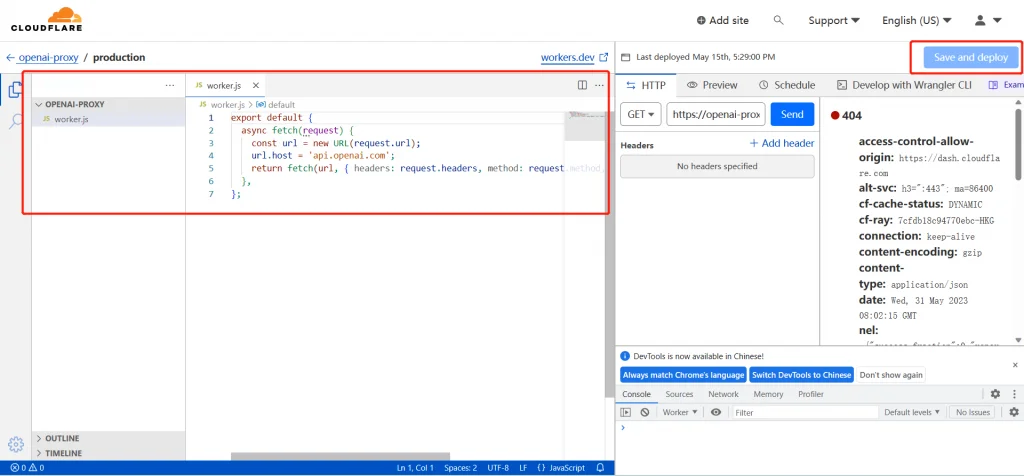
Task: Switch to the HTTP tab
Action: pyautogui.click(x=646, y=85)
